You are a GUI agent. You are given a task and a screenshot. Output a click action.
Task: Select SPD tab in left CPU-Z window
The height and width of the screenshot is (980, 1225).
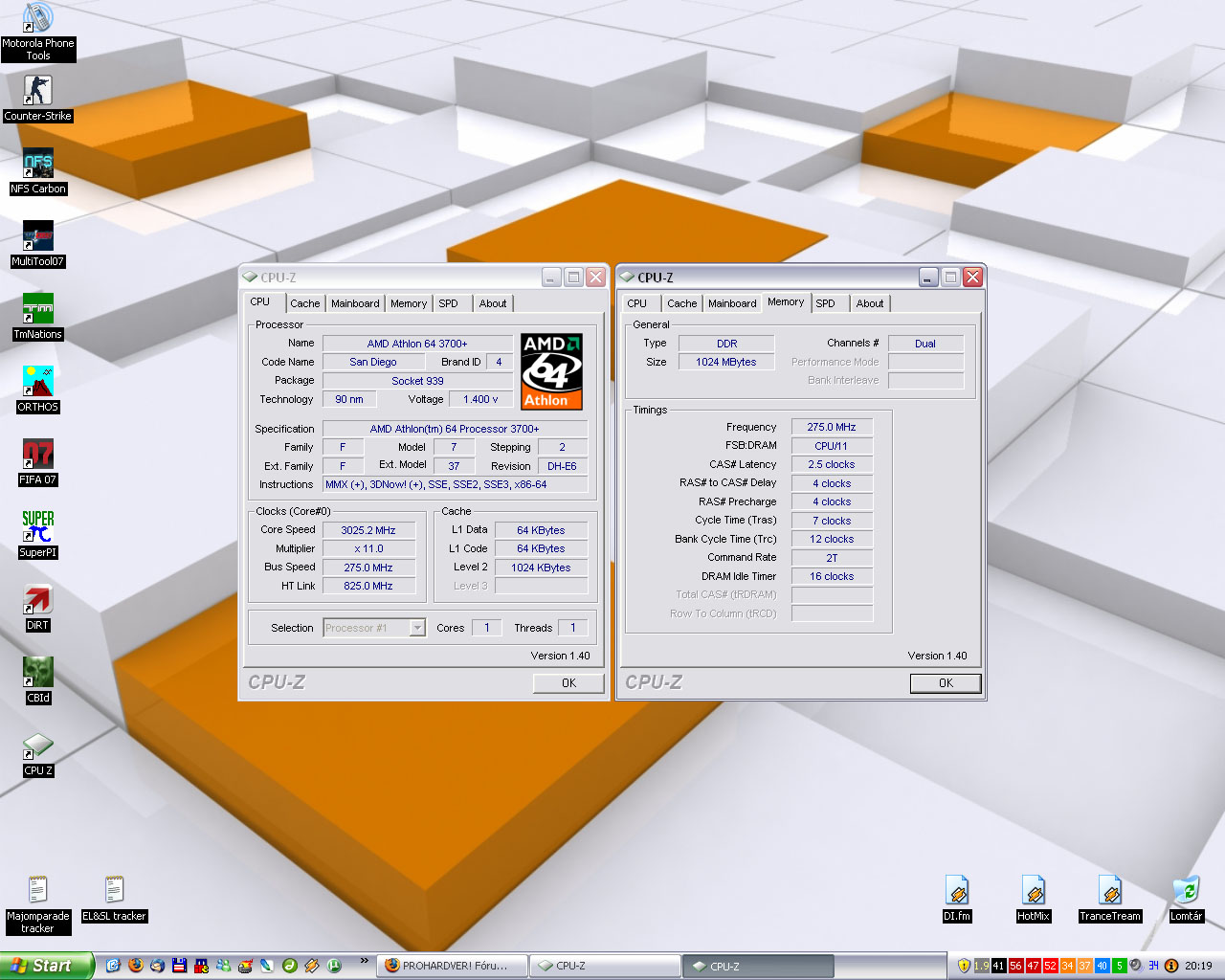click(x=448, y=303)
